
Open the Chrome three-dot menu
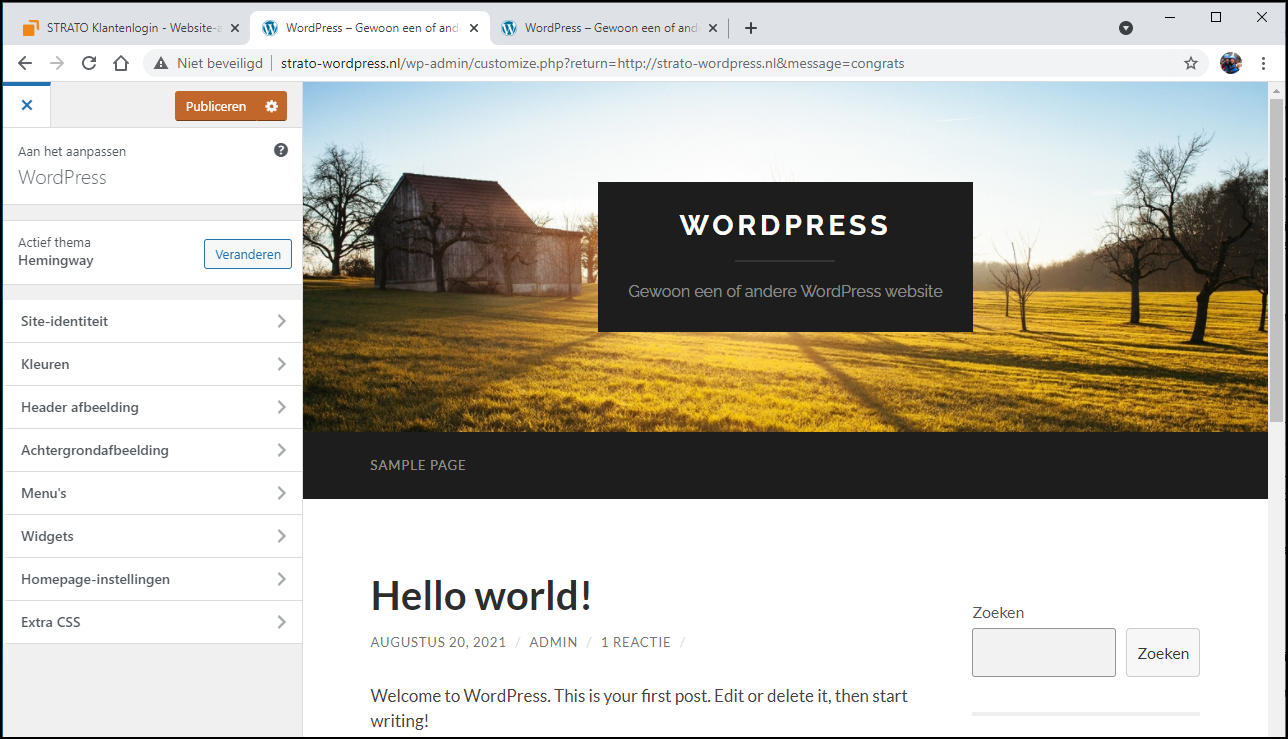click(1264, 63)
